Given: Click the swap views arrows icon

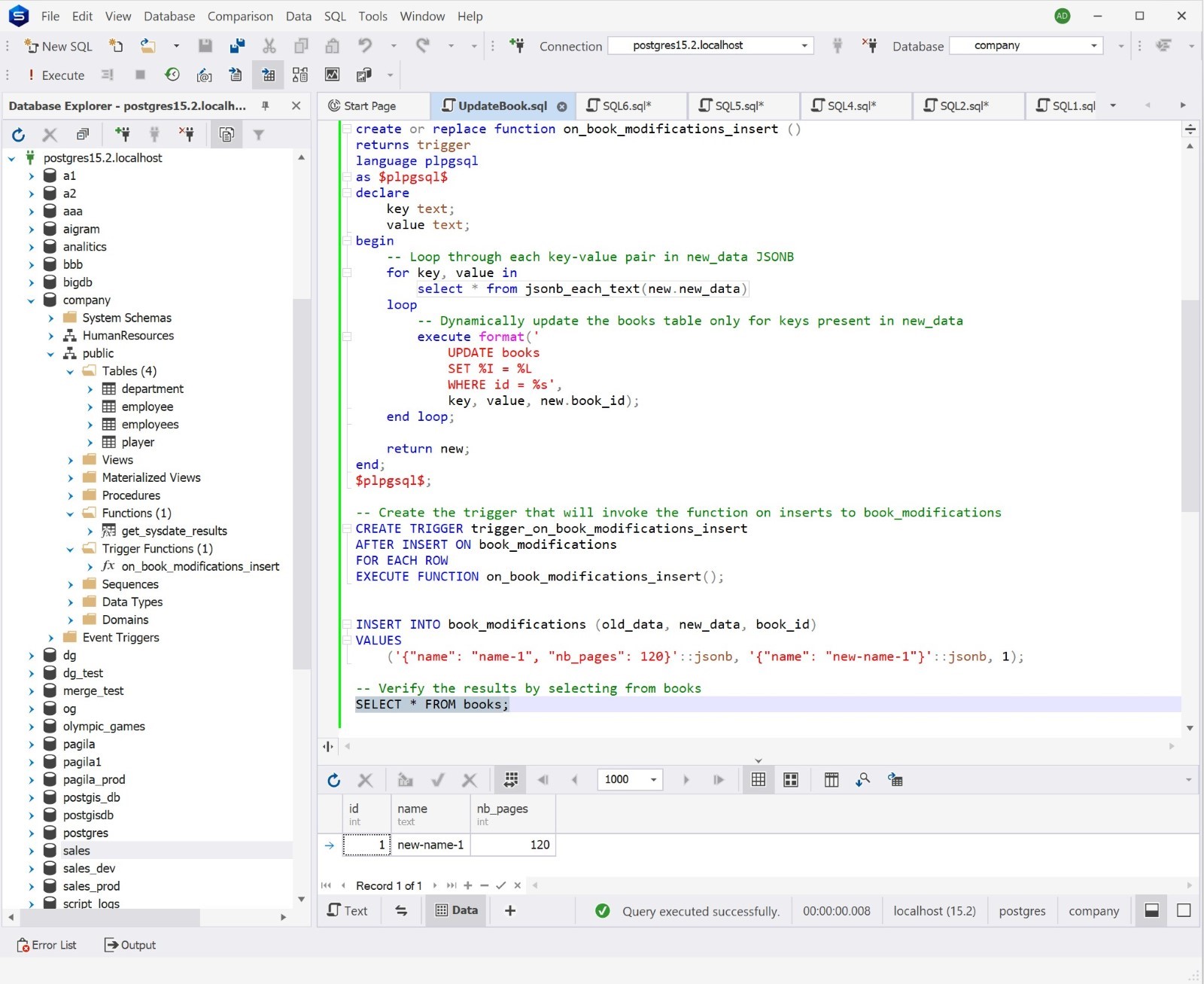Looking at the screenshot, I should (x=401, y=911).
